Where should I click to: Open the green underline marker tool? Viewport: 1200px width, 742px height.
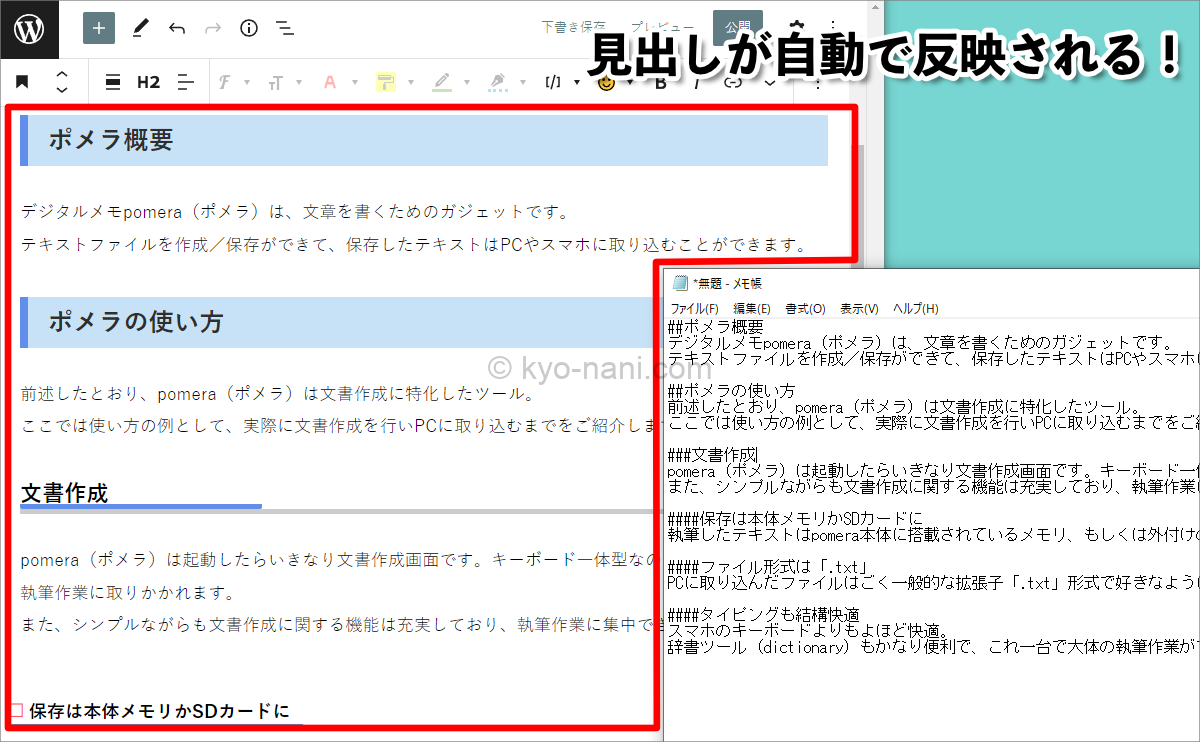coord(441,82)
